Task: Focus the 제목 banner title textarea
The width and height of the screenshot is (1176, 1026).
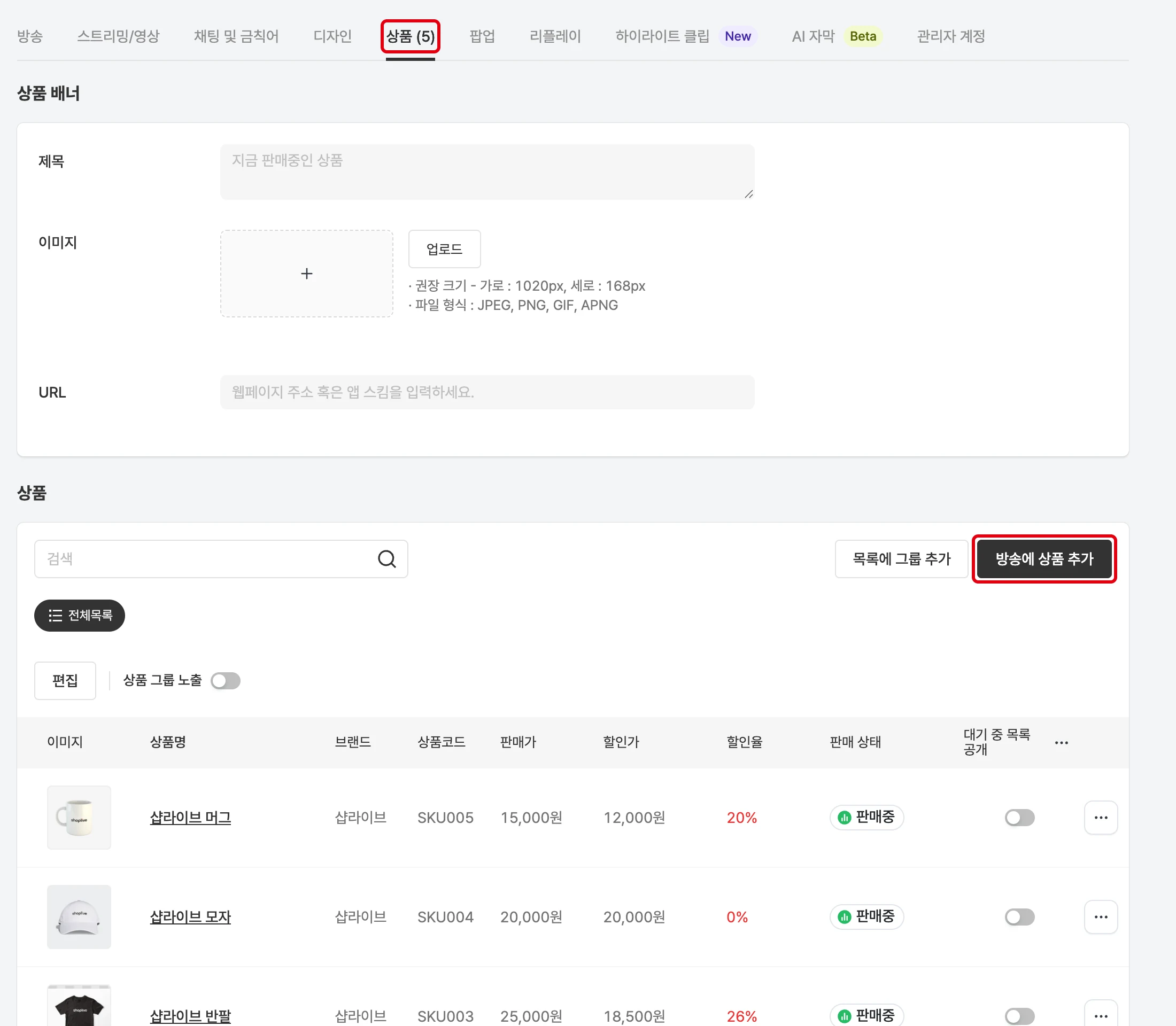Action: 487,172
